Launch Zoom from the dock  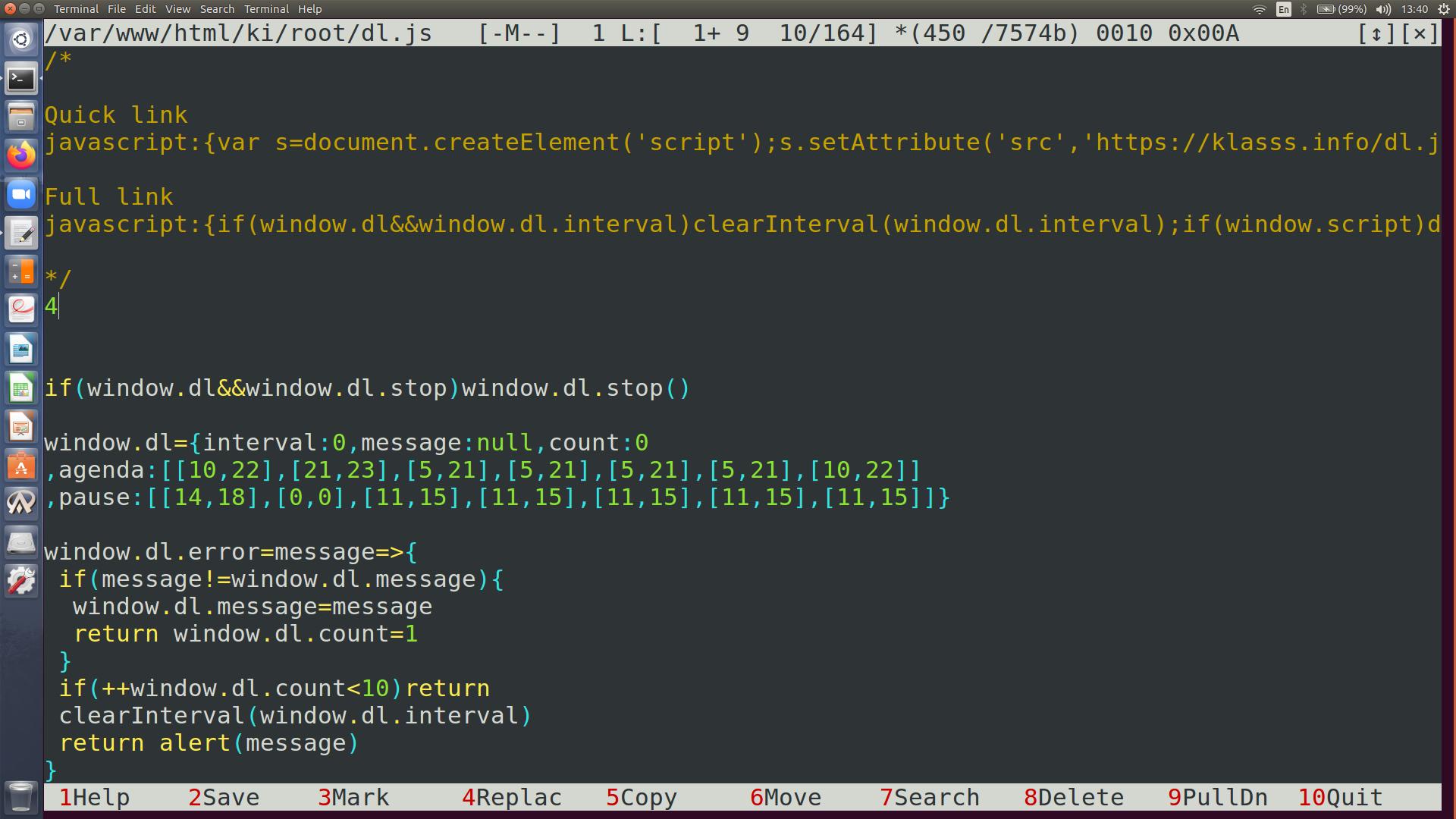pyautogui.click(x=21, y=194)
